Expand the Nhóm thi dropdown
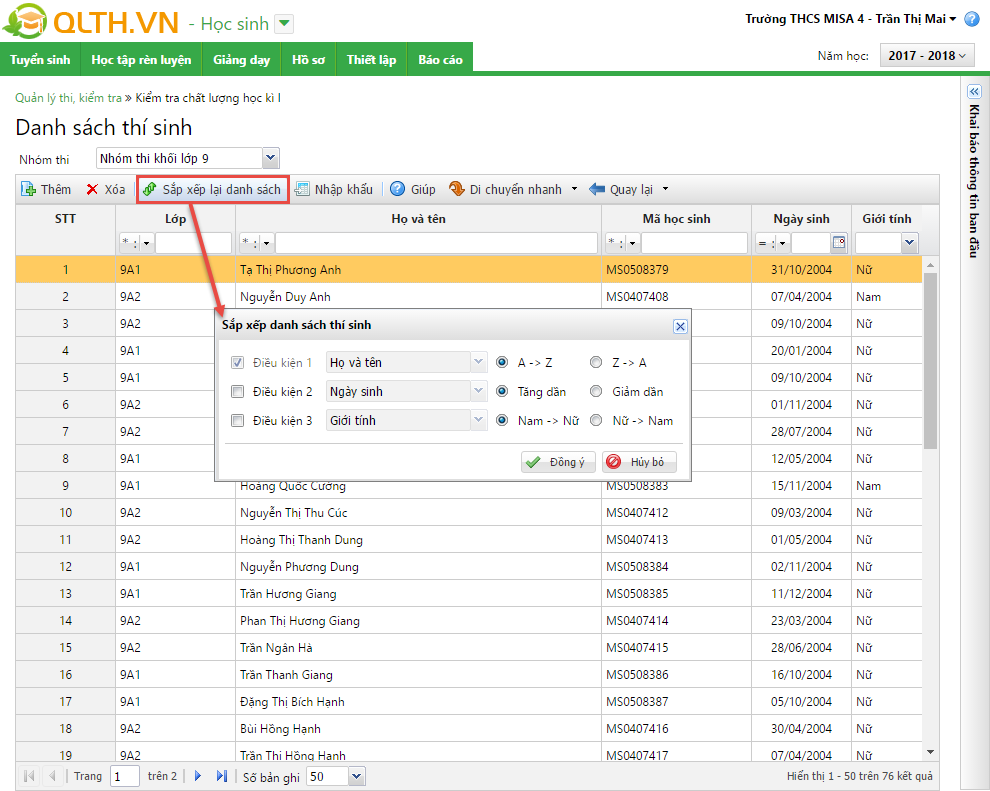The height and width of the screenshot is (791, 990). point(269,158)
